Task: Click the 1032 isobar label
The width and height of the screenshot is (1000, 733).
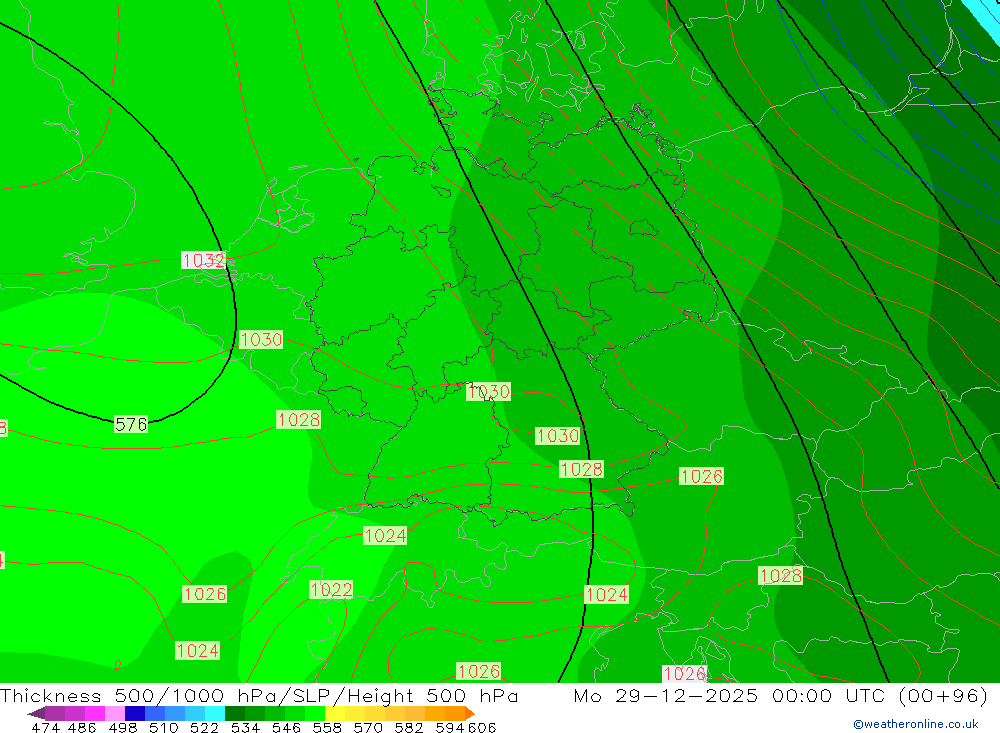Action: click(x=203, y=260)
